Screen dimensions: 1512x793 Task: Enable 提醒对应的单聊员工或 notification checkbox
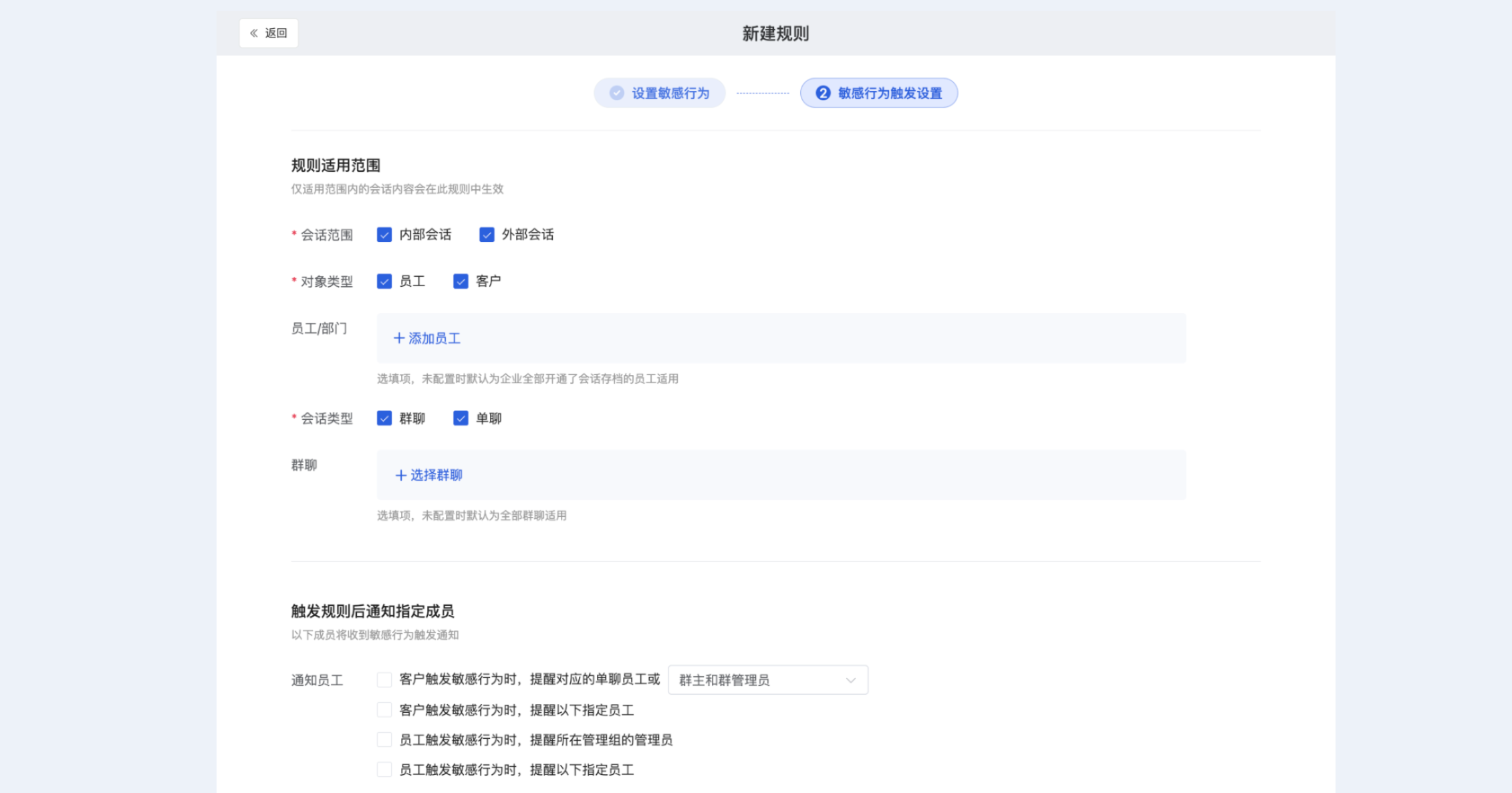(384, 680)
